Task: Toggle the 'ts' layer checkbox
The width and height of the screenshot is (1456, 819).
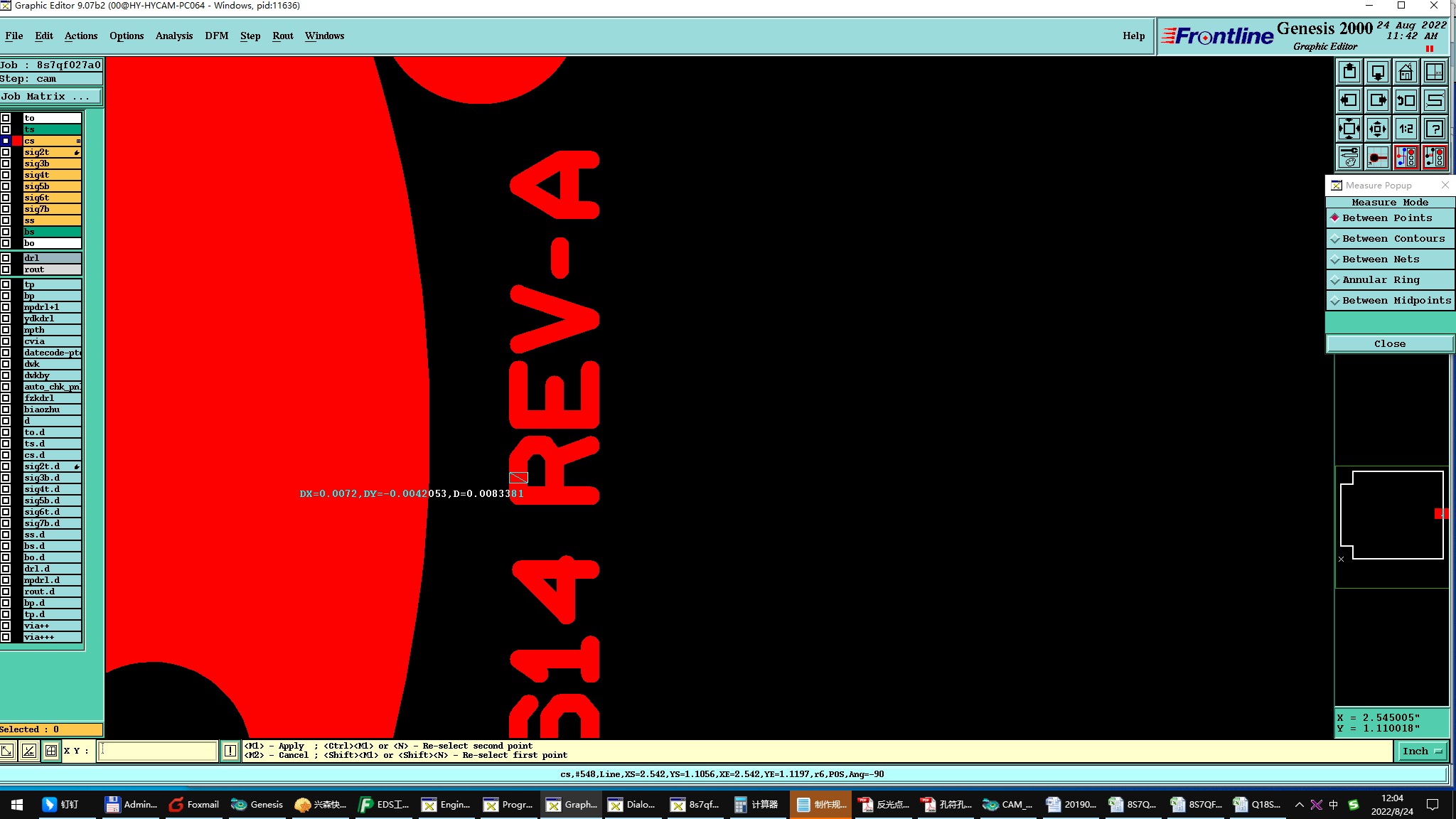Action: point(6,129)
